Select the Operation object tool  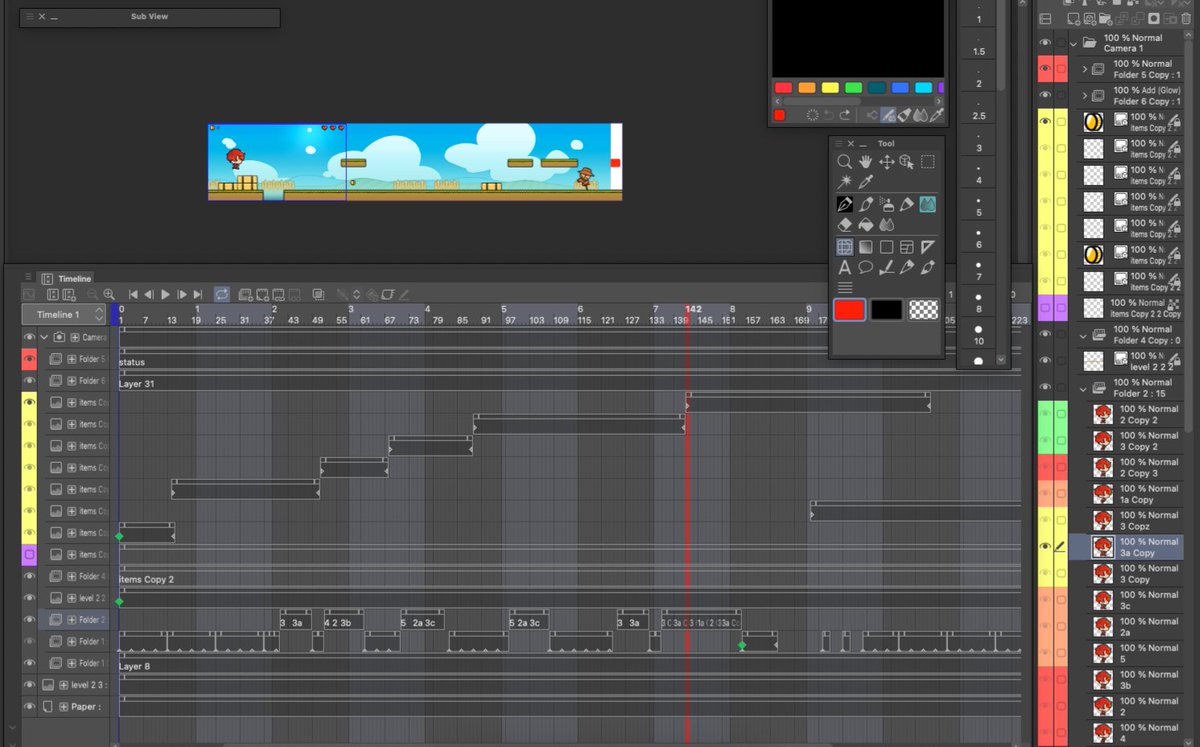coord(906,161)
